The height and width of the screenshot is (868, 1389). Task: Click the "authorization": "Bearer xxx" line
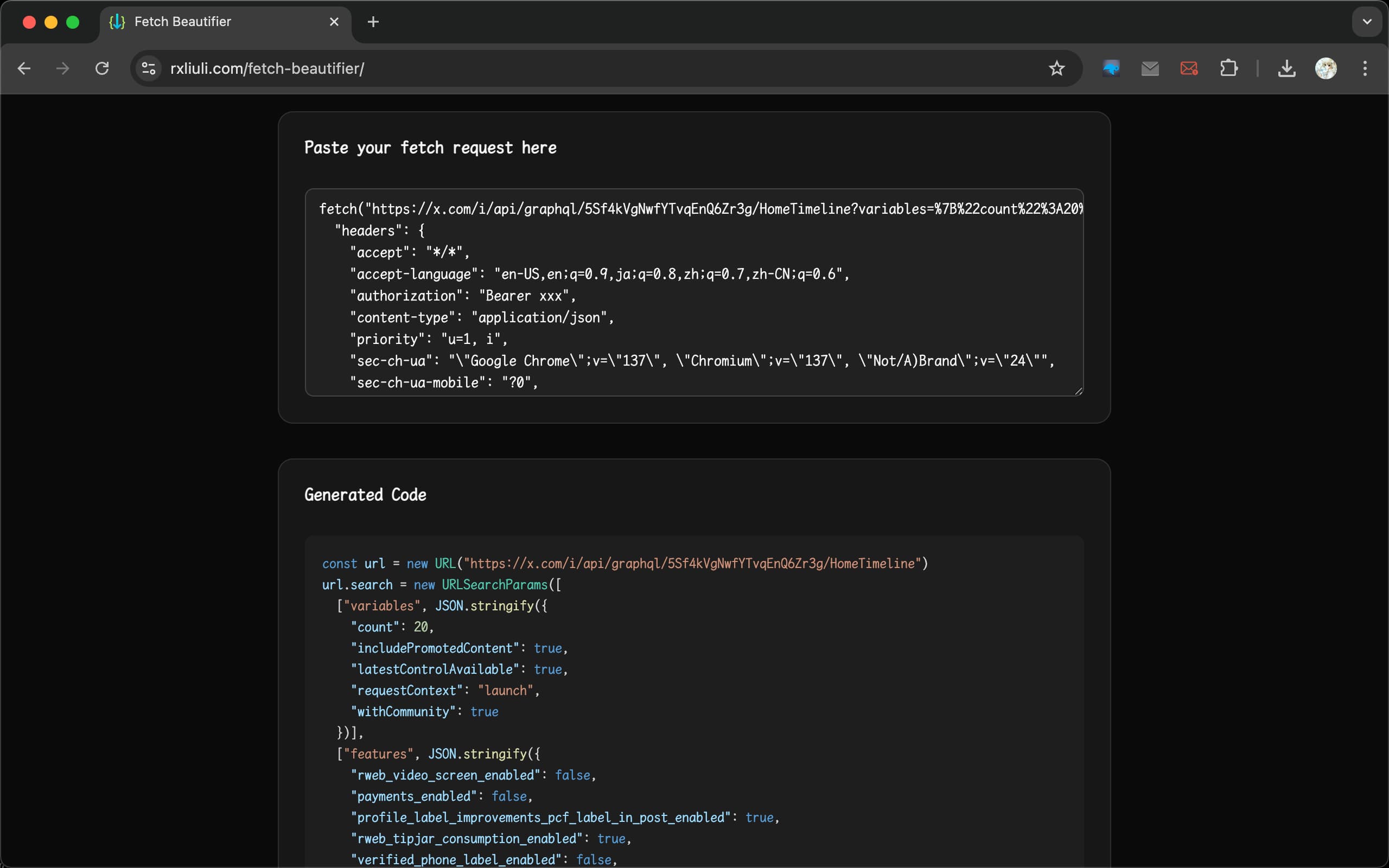coord(463,296)
